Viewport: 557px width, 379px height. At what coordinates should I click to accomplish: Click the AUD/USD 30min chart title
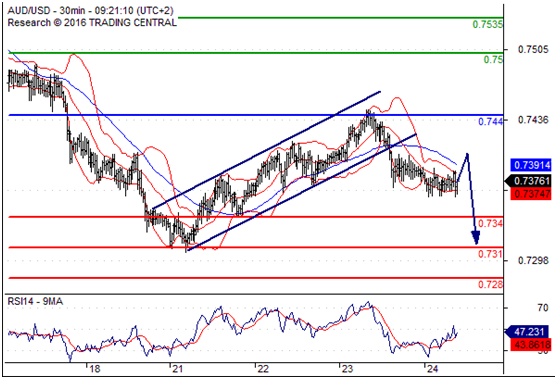coord(91,11)
